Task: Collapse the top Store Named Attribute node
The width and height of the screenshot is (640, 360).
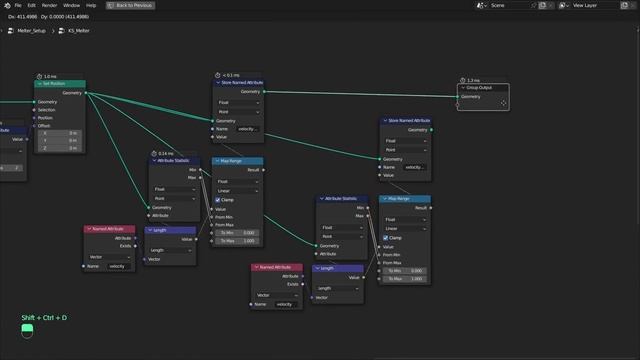Action: (218, 83)
